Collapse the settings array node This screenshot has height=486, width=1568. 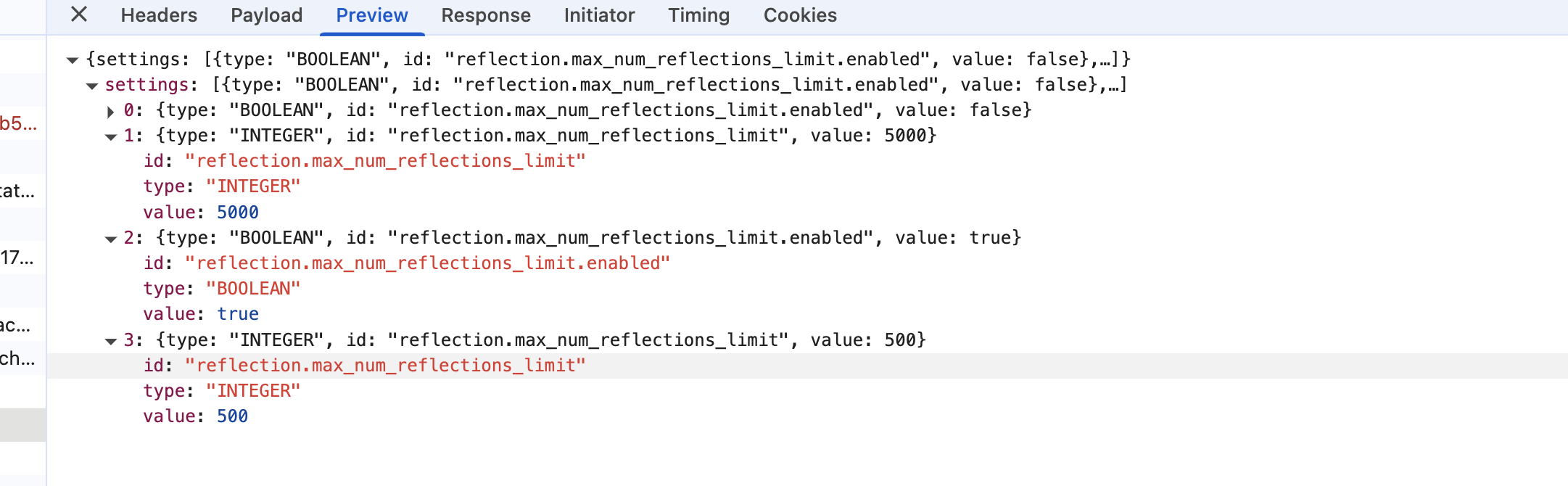[x=91, y=86]
